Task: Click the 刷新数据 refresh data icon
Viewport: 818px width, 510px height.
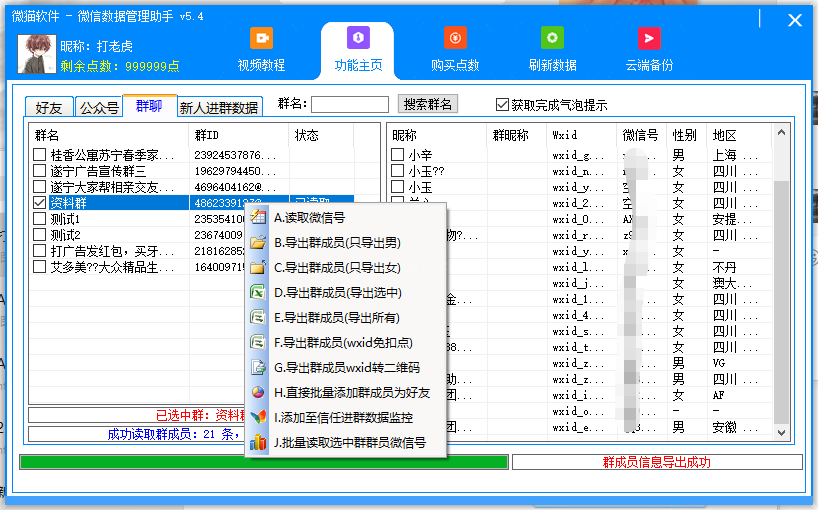Action: pos(552,38)
